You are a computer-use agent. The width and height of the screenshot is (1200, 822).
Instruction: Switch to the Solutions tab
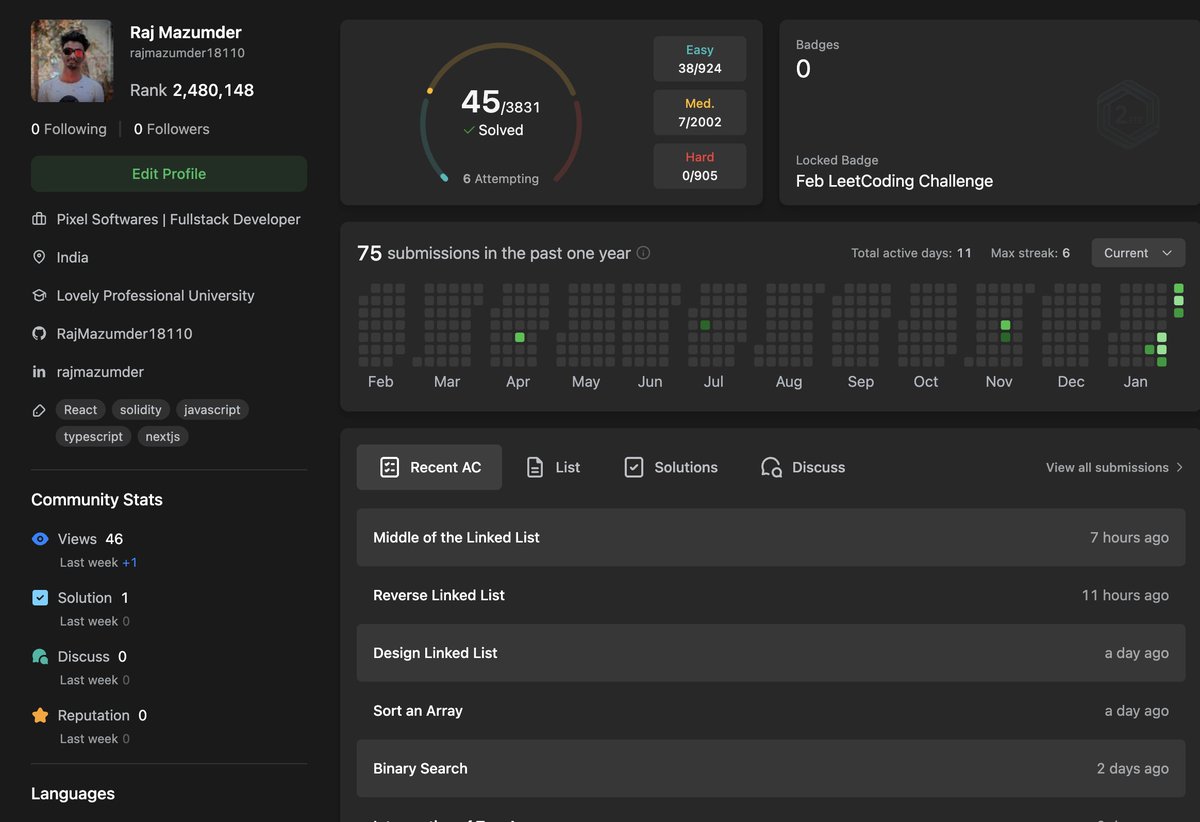tap(671, 467)
